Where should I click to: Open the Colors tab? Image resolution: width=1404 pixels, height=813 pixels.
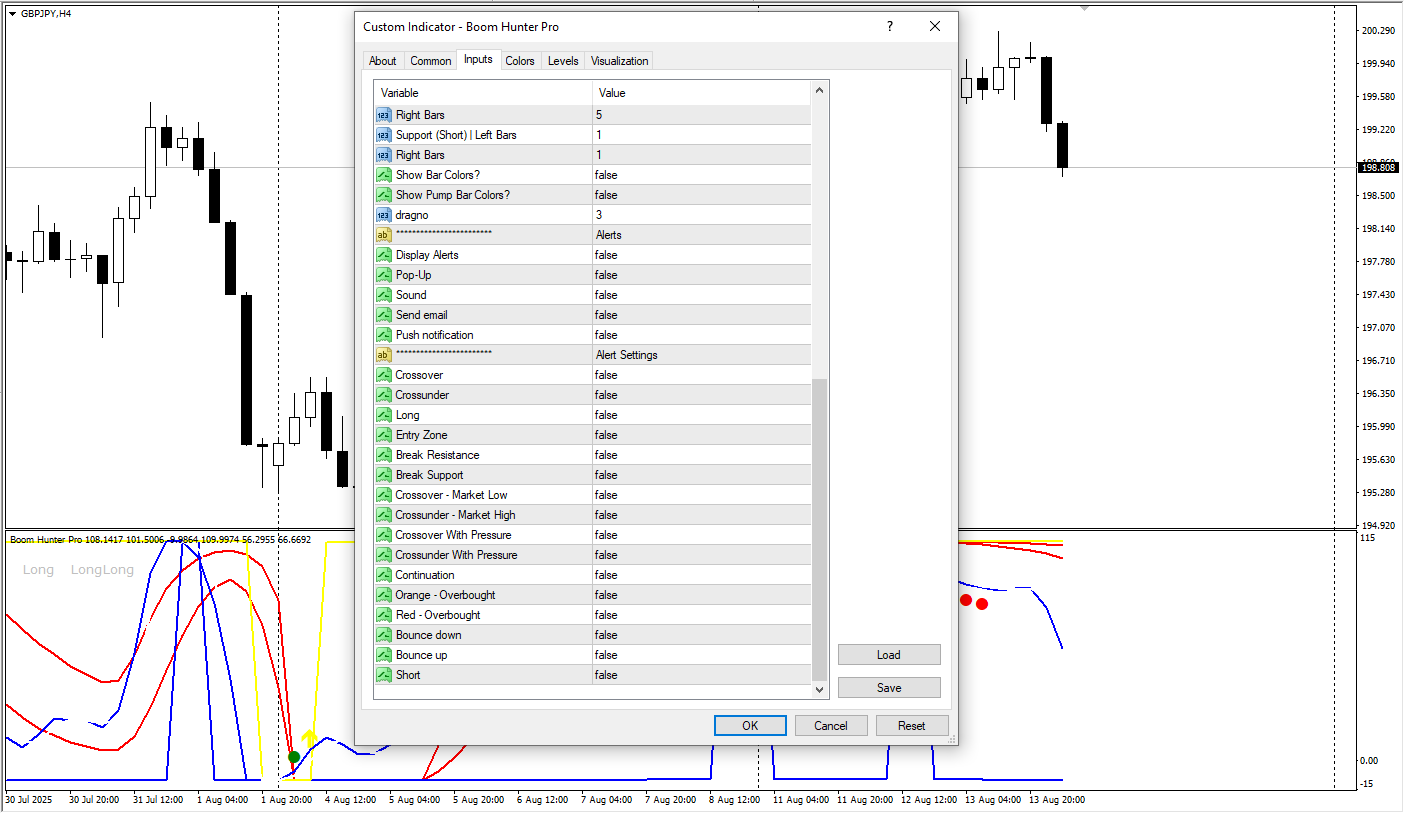[520, 61]
